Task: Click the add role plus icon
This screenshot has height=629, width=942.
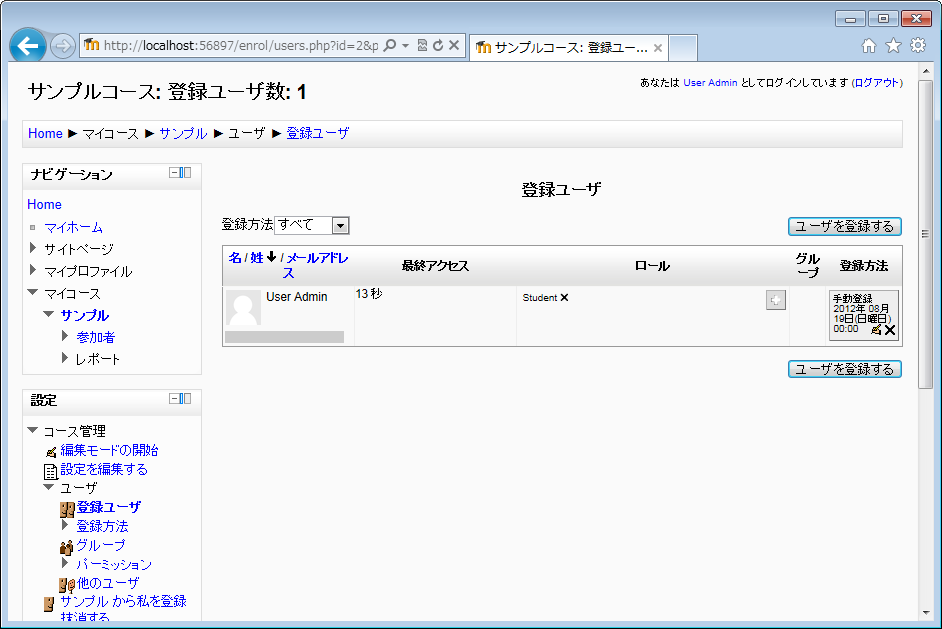Action: [x=775, y=300]
